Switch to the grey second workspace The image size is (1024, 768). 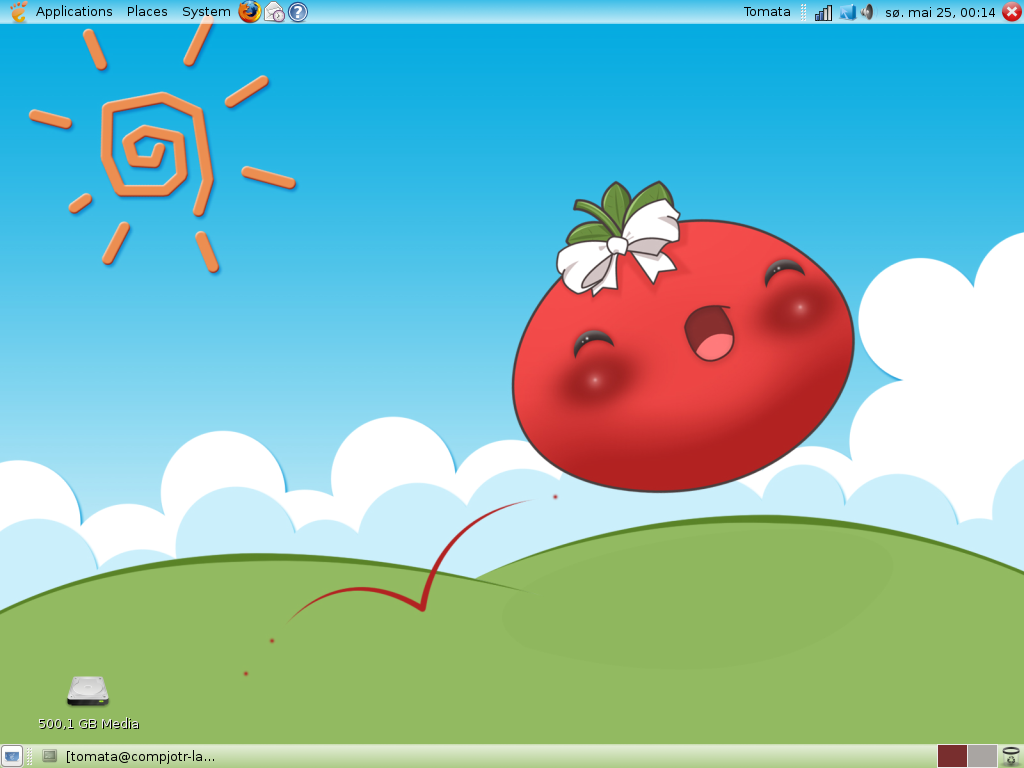pyautogui.click(x=982, y=756)
